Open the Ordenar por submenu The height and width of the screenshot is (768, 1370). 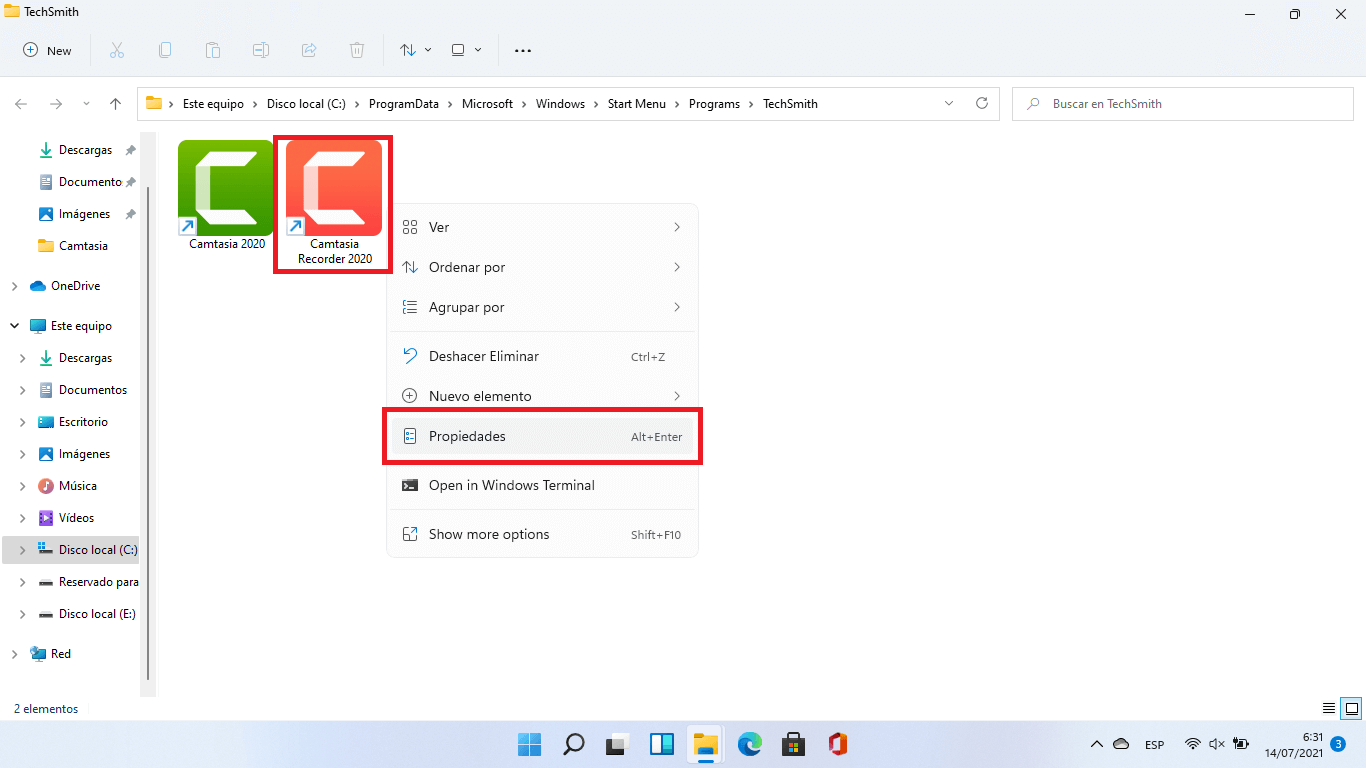click(542, 267)
